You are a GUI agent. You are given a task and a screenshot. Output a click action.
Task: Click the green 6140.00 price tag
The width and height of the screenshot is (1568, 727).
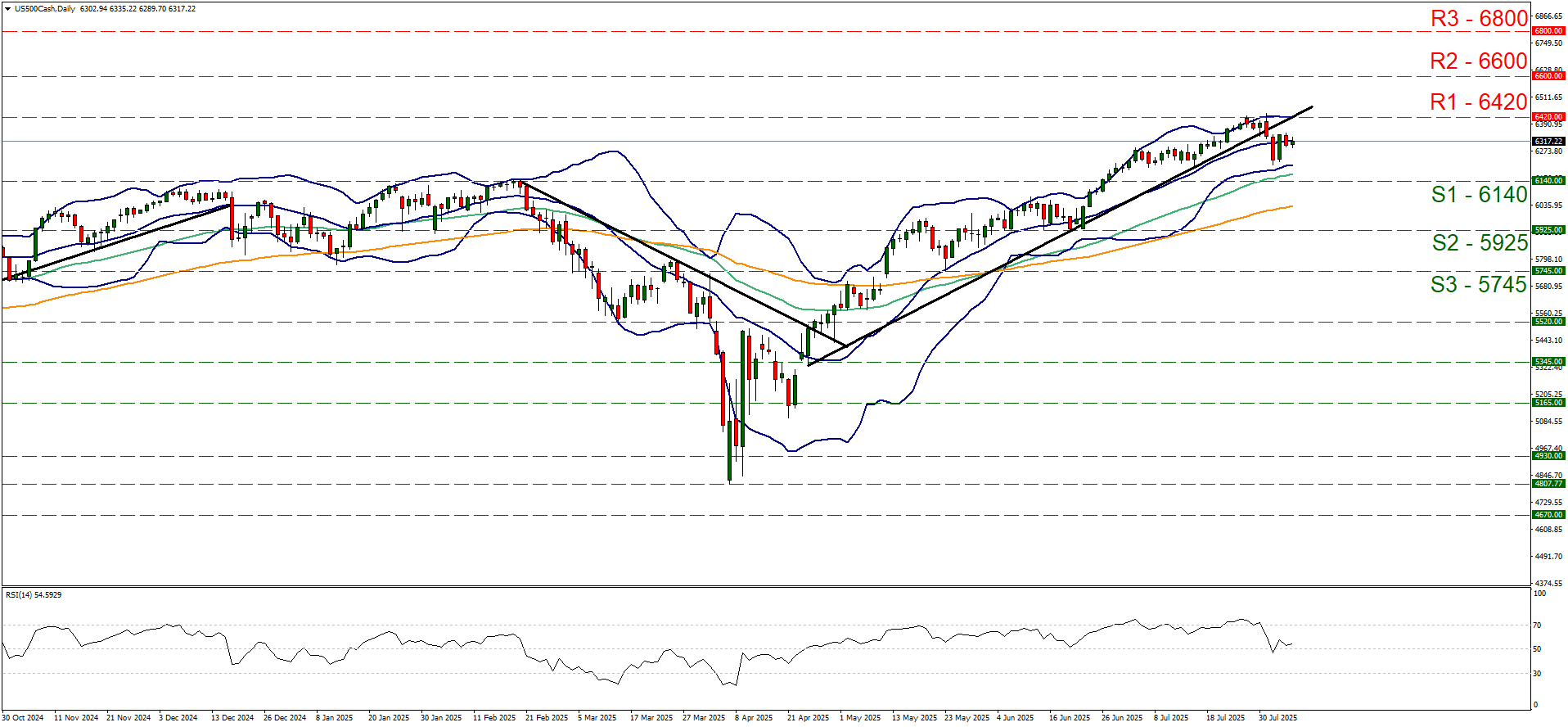point(1548,181)
